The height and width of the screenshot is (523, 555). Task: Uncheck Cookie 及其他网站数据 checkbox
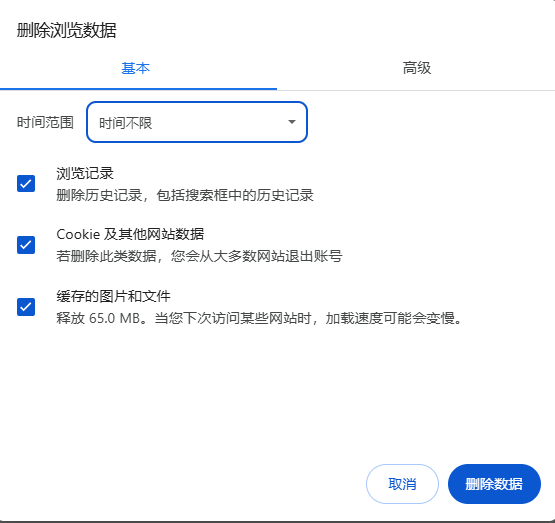(x=26, y=245)
